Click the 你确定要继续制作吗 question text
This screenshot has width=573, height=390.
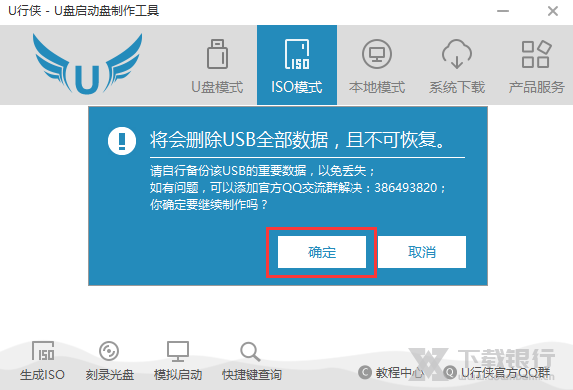pyautogui.click(x=209, y=205)
